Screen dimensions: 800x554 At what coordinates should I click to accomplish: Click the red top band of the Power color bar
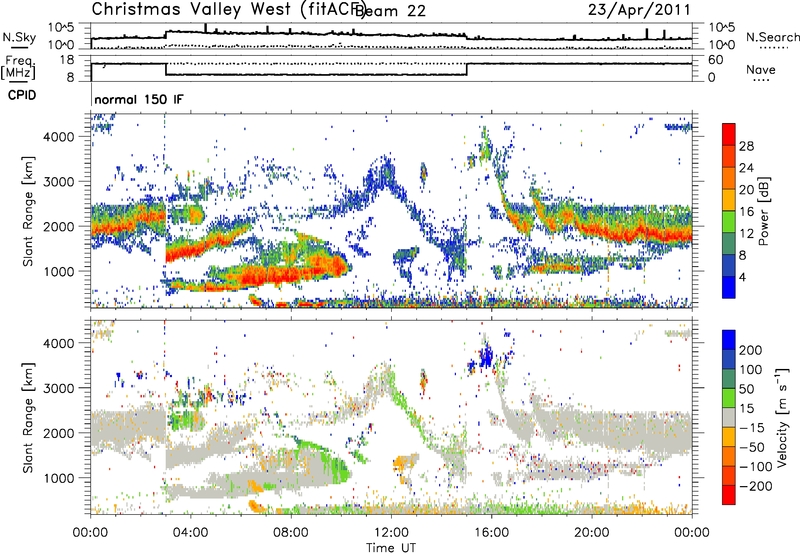click(729, 134)
